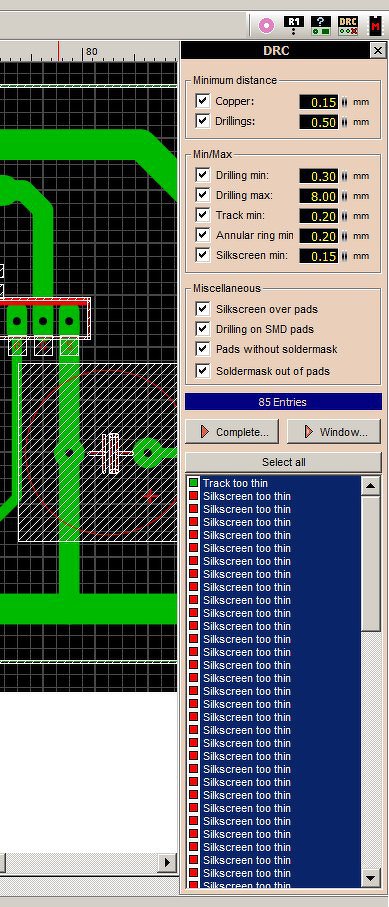Edit the Track min value field
Image resolution: width=389 pixels, height=907 pixels.
(x=318, y=216)
